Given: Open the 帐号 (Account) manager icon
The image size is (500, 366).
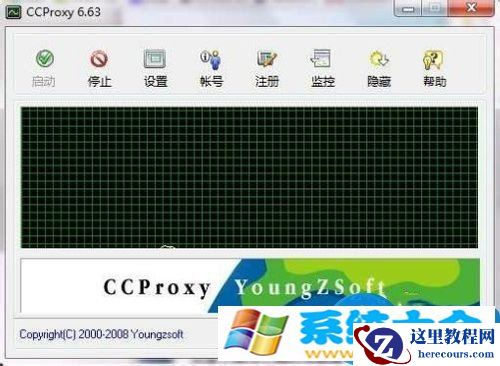Looking at the screenshot, I should [211, 60].
